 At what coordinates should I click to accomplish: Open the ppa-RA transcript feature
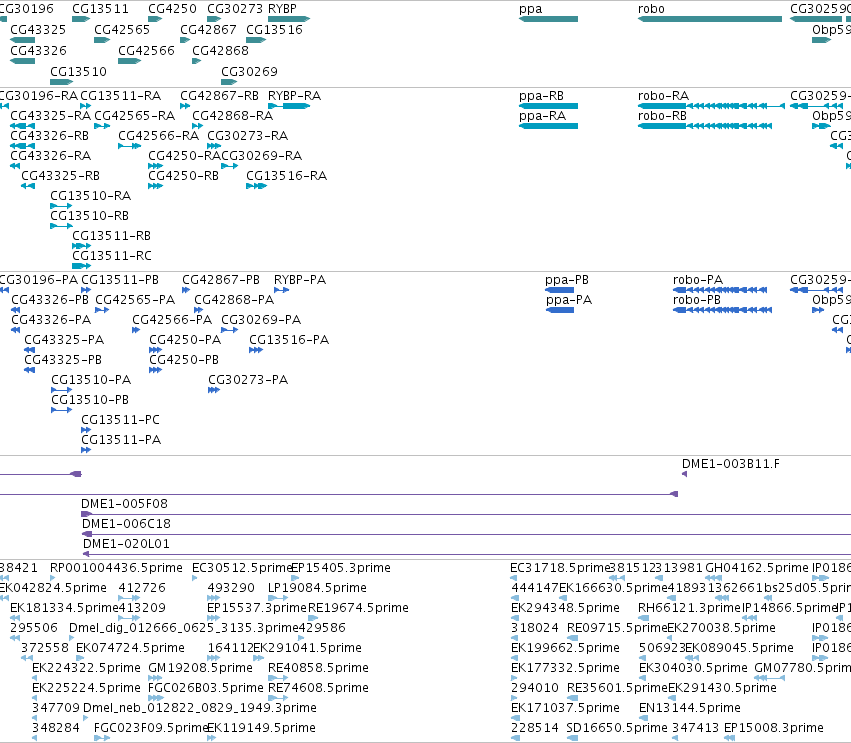click(x=548, y=126)
